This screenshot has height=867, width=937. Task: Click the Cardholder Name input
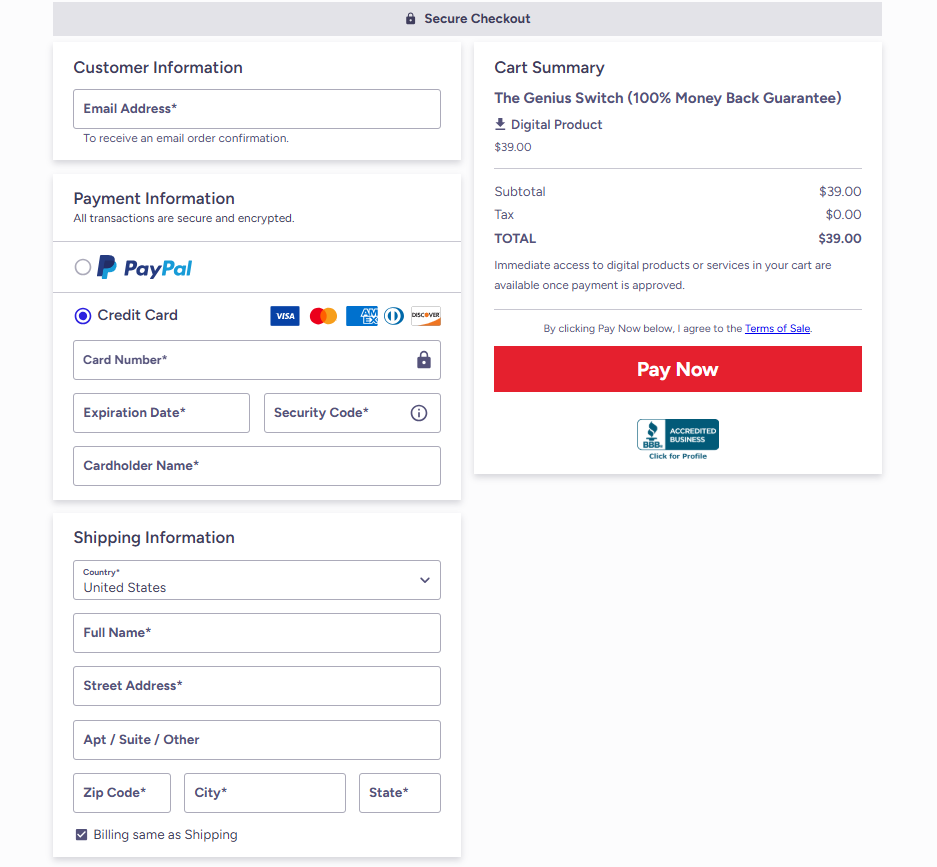pos(256,466)
